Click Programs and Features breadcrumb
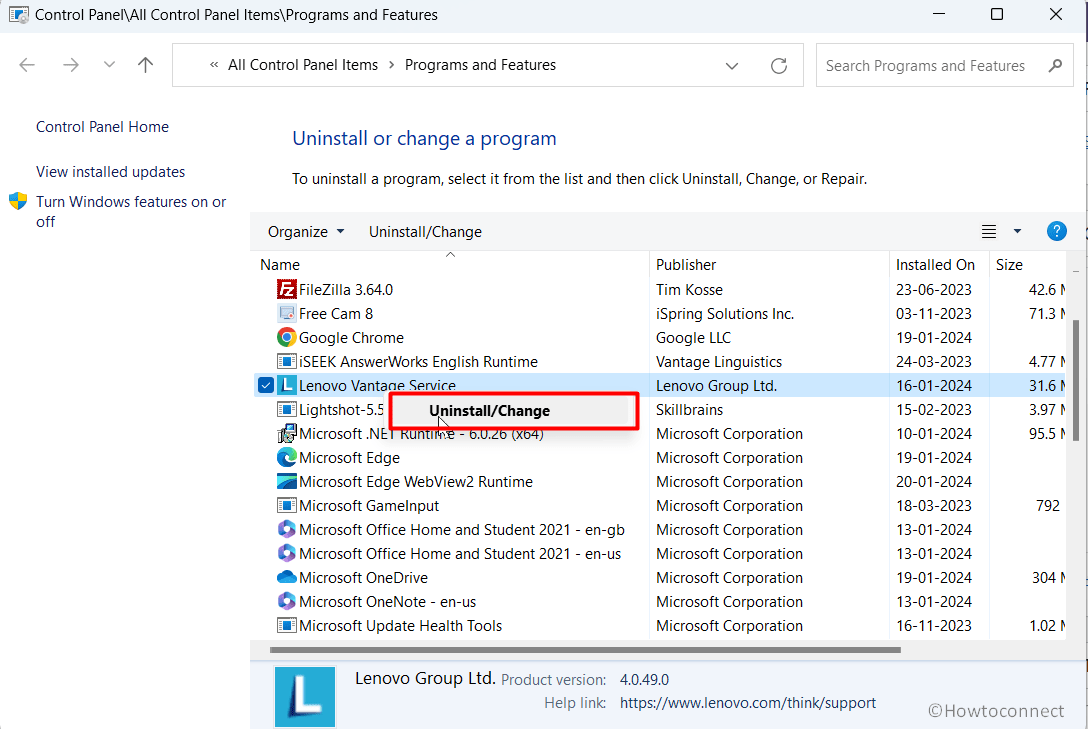The height and width of the screenshot is (729, 1088). [x=480, y=65]
